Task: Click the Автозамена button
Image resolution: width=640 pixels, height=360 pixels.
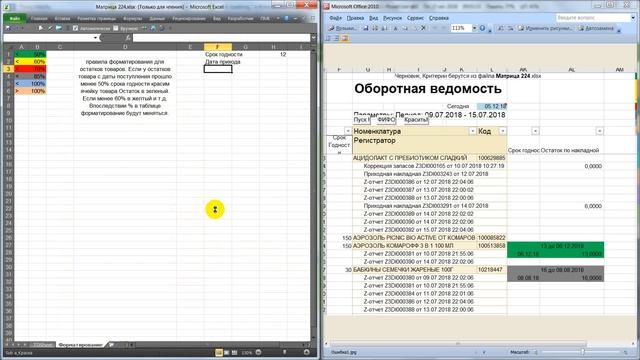Action: [x=596, y=28]
